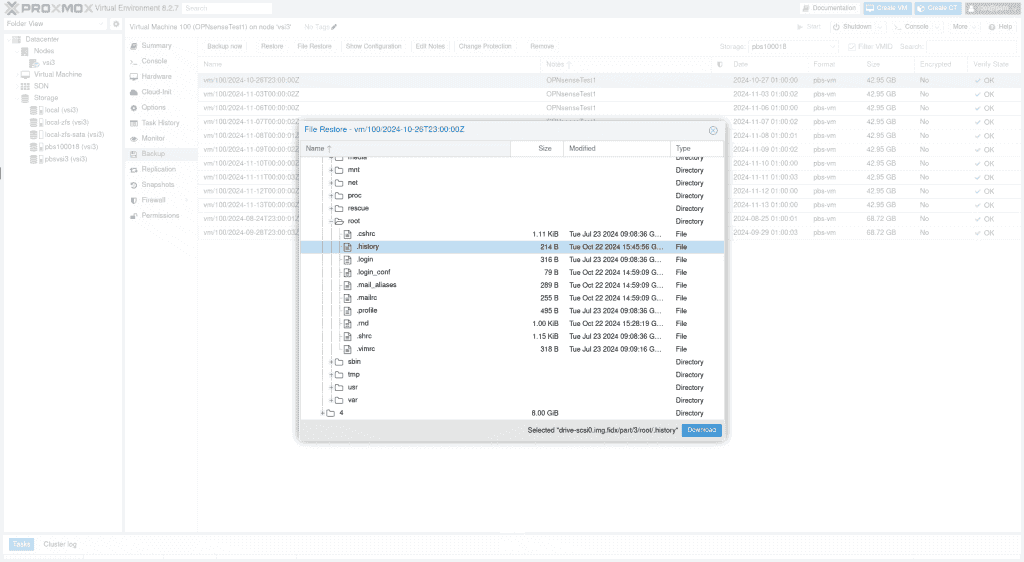Click the .history file icon
This screenshot has width=1024, height=562.
pyautogui.click(x=348, y=246)
